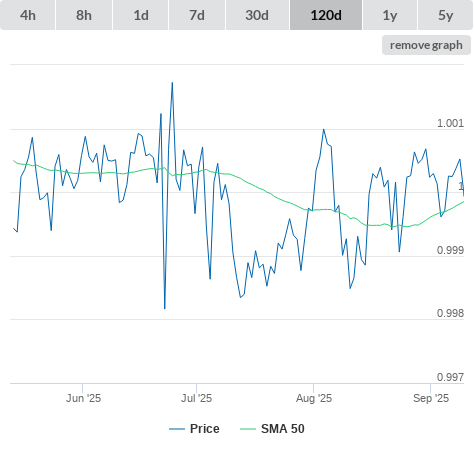This screenshot has height=455, width=474.
Task: Click the August price peak at 1.001
Action: (x=323, y=129)
